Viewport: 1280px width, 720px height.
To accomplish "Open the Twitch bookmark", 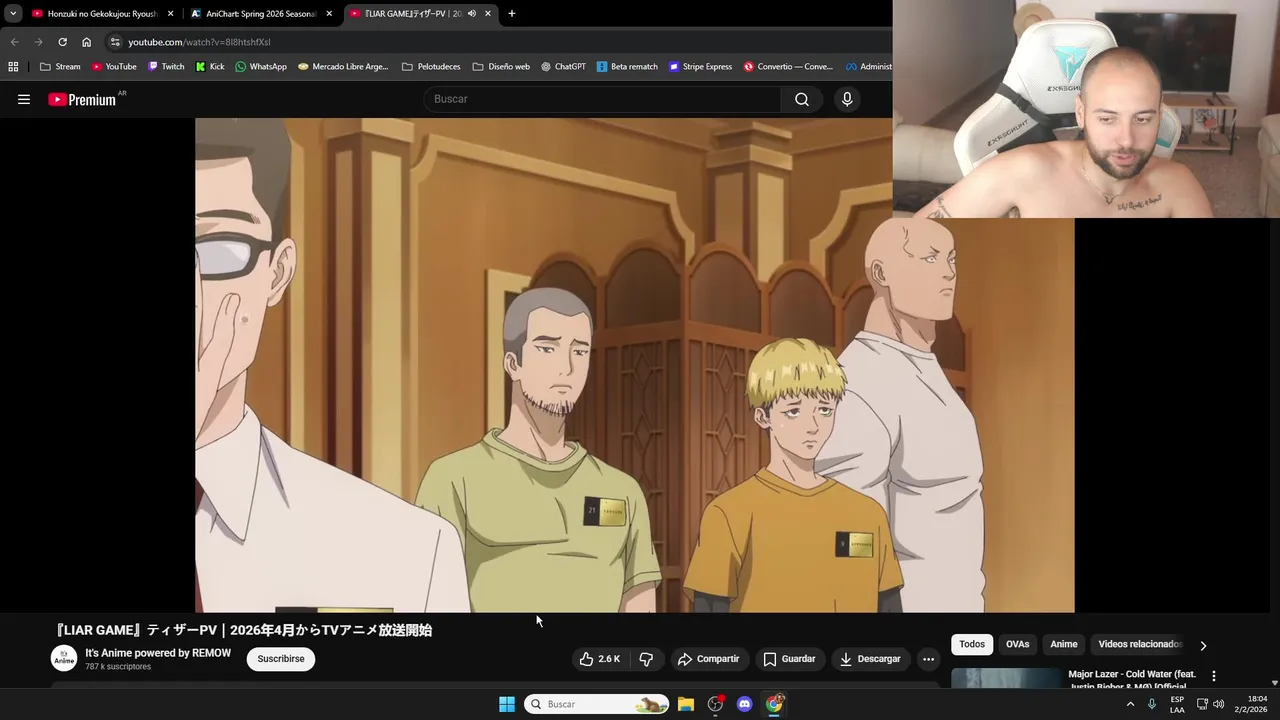I will (x=166, y=67).
